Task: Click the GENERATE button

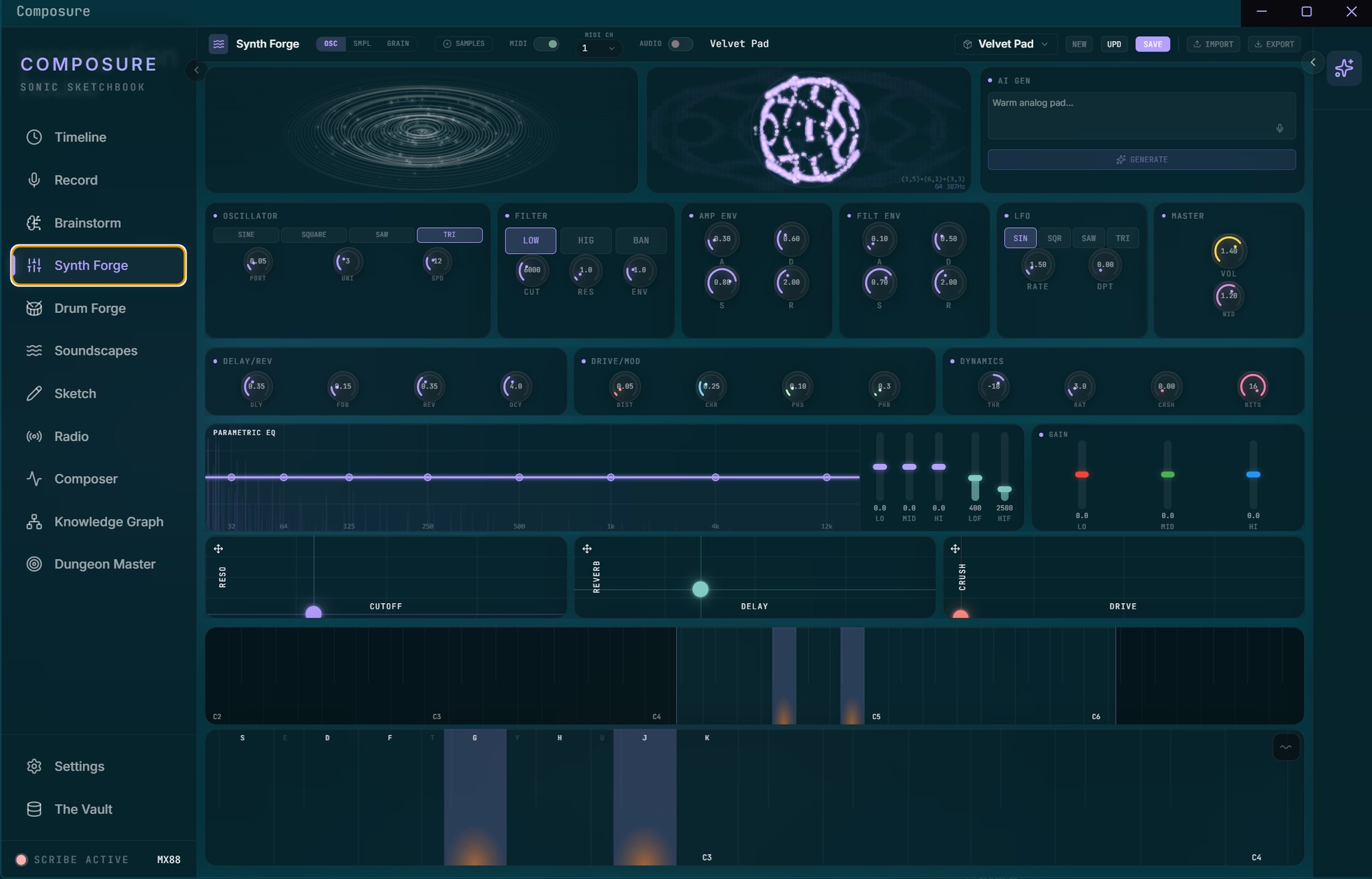Action: [x=1142, y=159]
